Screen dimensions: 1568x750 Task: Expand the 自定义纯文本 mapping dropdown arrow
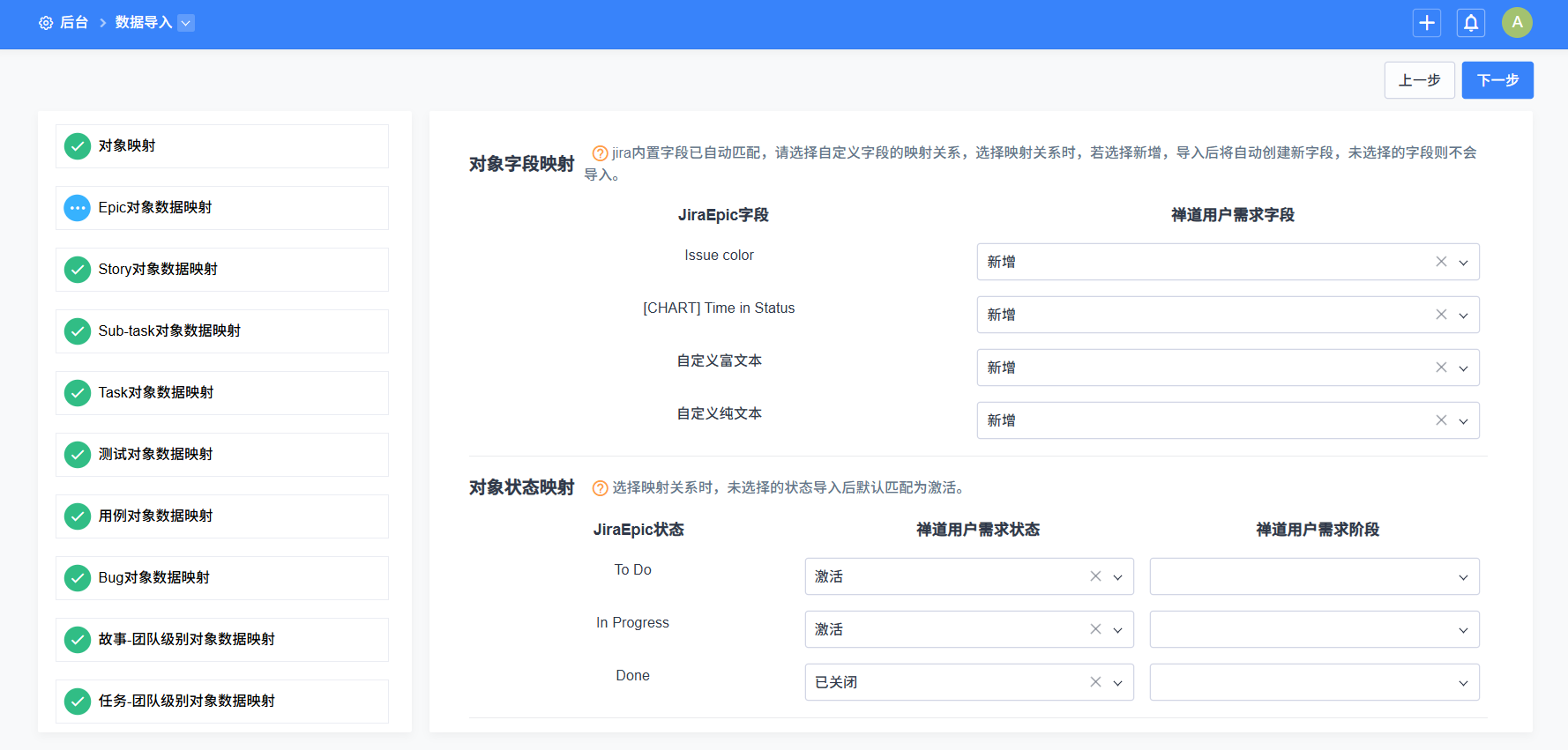click(x=1463, y=421)
